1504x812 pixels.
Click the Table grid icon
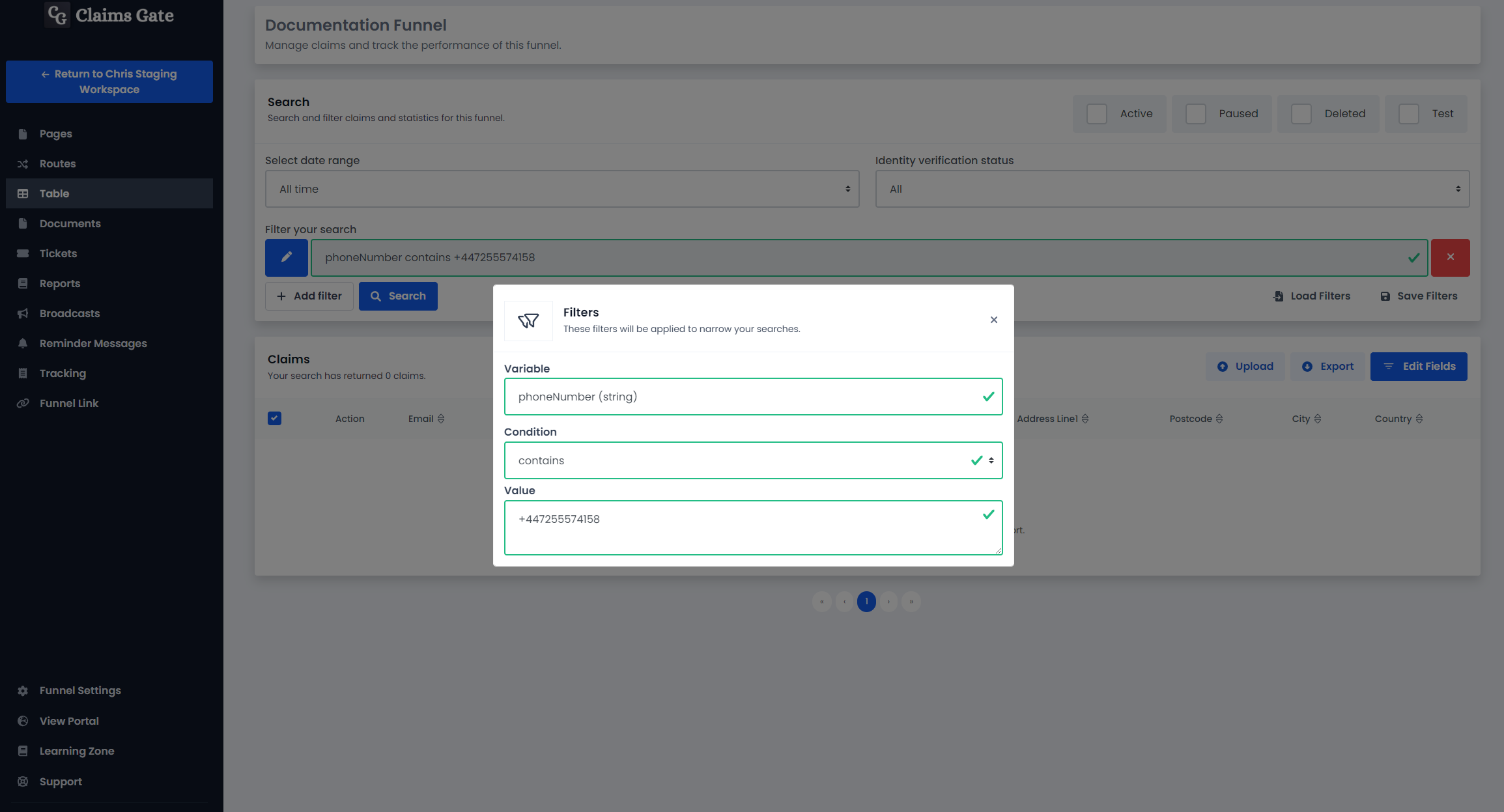[x=23, y=193]
